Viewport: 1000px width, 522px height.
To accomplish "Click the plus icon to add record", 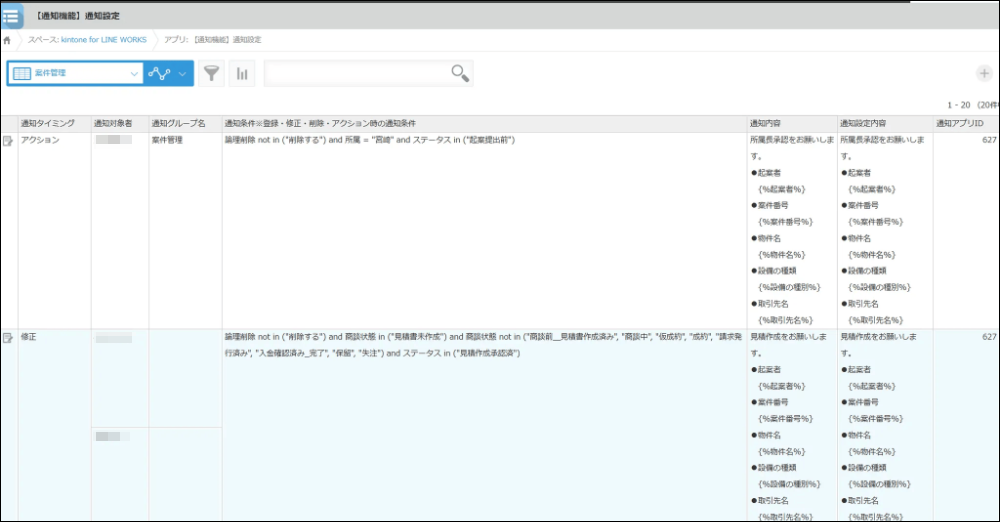I will (x=983, y=73).
